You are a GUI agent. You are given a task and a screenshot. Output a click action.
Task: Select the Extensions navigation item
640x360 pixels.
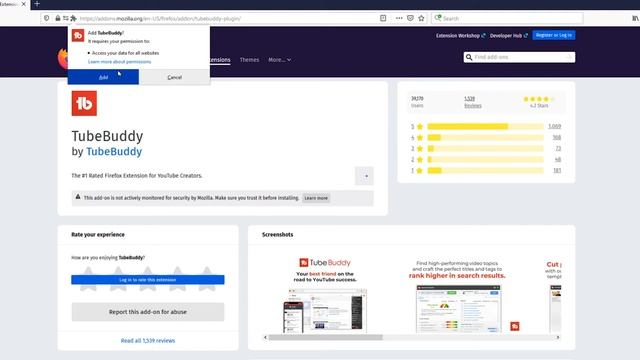pyautogui.click(x=220, y=60)
